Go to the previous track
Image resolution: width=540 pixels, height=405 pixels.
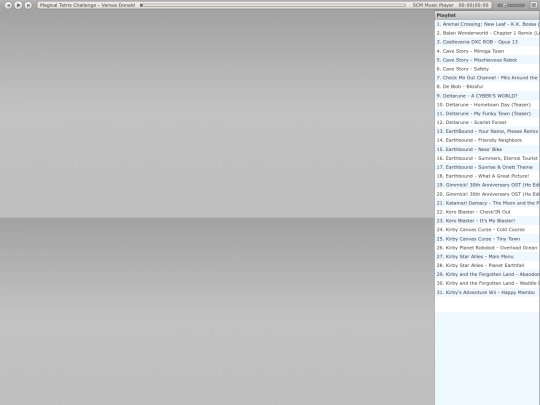(8, 5)
